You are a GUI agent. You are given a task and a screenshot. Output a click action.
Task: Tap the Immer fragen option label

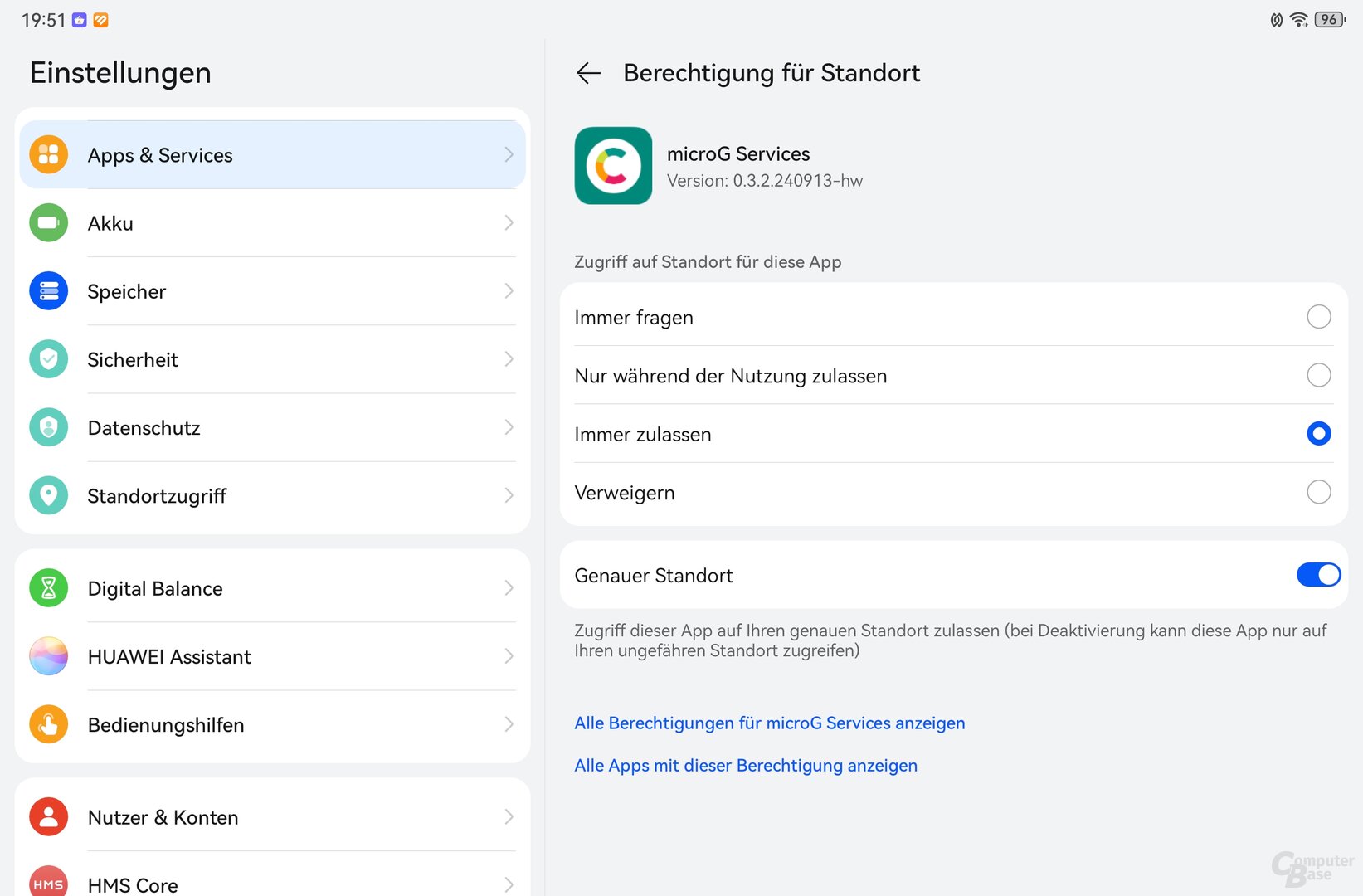tap(634, 318)
